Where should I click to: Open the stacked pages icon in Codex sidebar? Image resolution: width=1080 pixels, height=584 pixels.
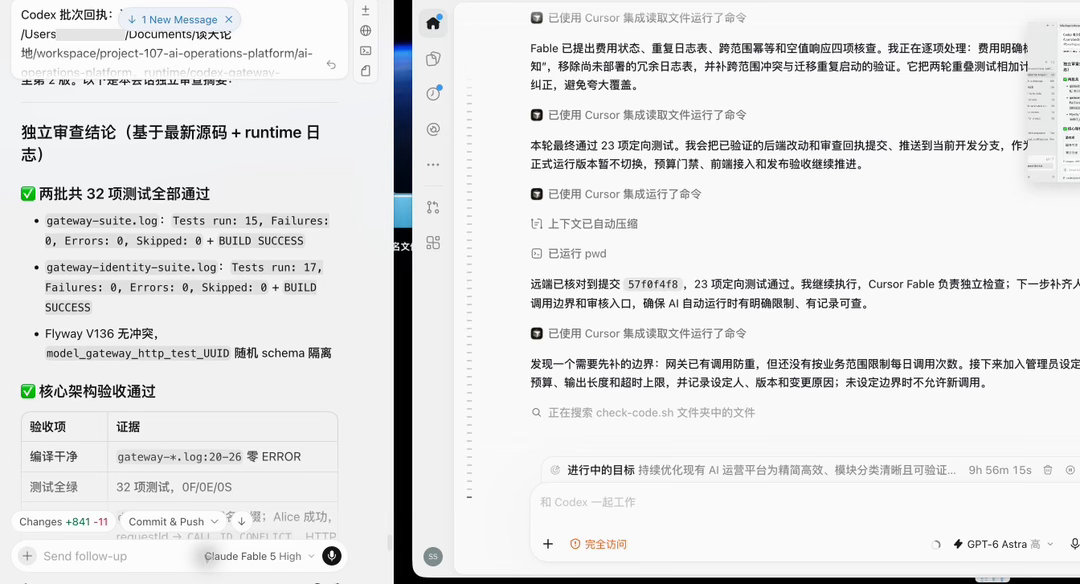[433, 59]
